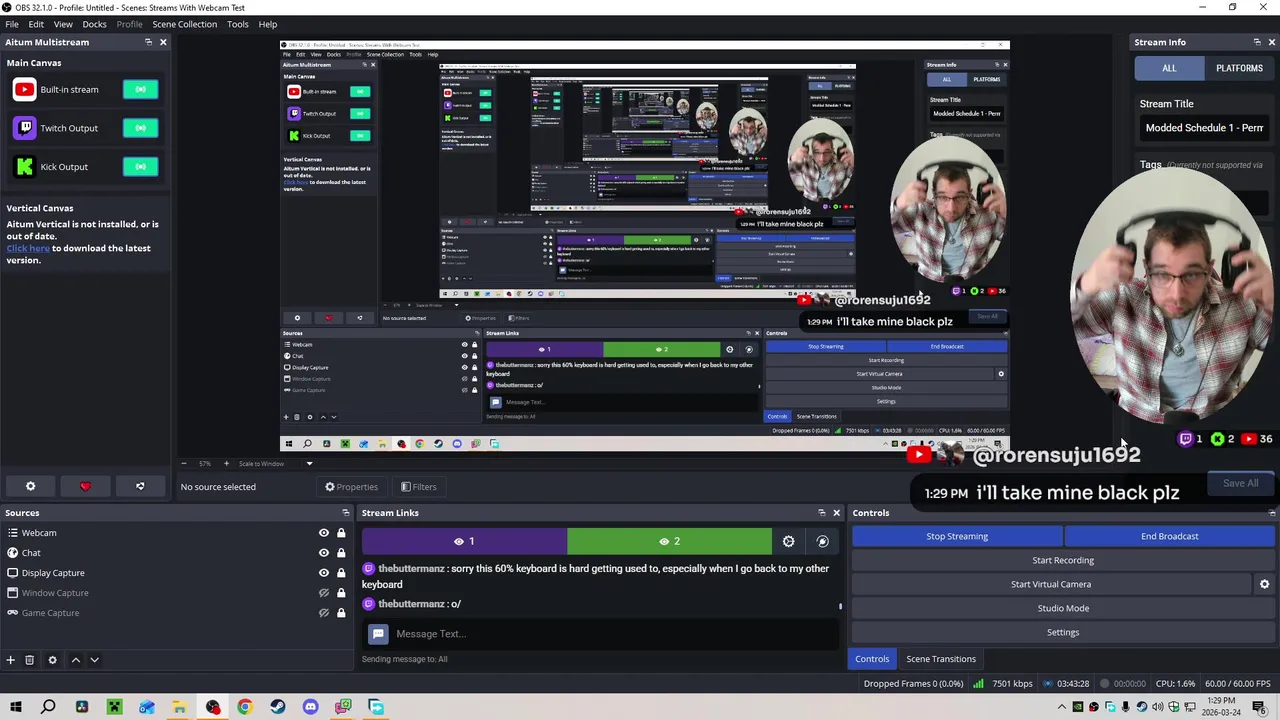
Task: Toggle Built-in stream output
Action: (141, 89)
